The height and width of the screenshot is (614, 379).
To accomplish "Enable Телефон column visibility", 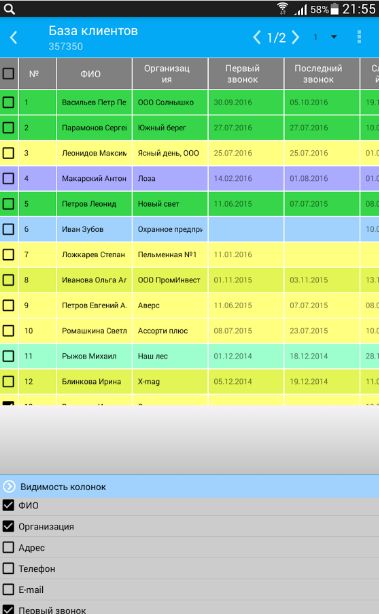I will (8, 569).
